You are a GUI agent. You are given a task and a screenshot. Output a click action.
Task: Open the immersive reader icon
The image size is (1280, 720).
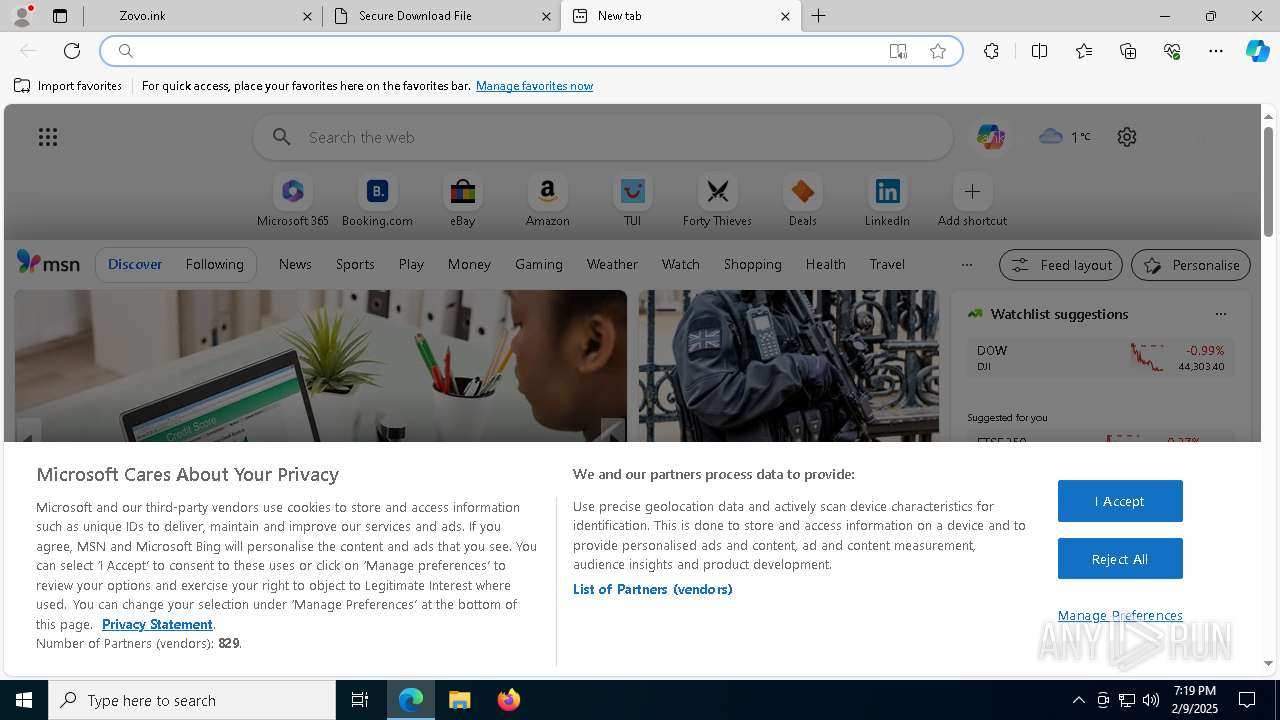(898, 51)
